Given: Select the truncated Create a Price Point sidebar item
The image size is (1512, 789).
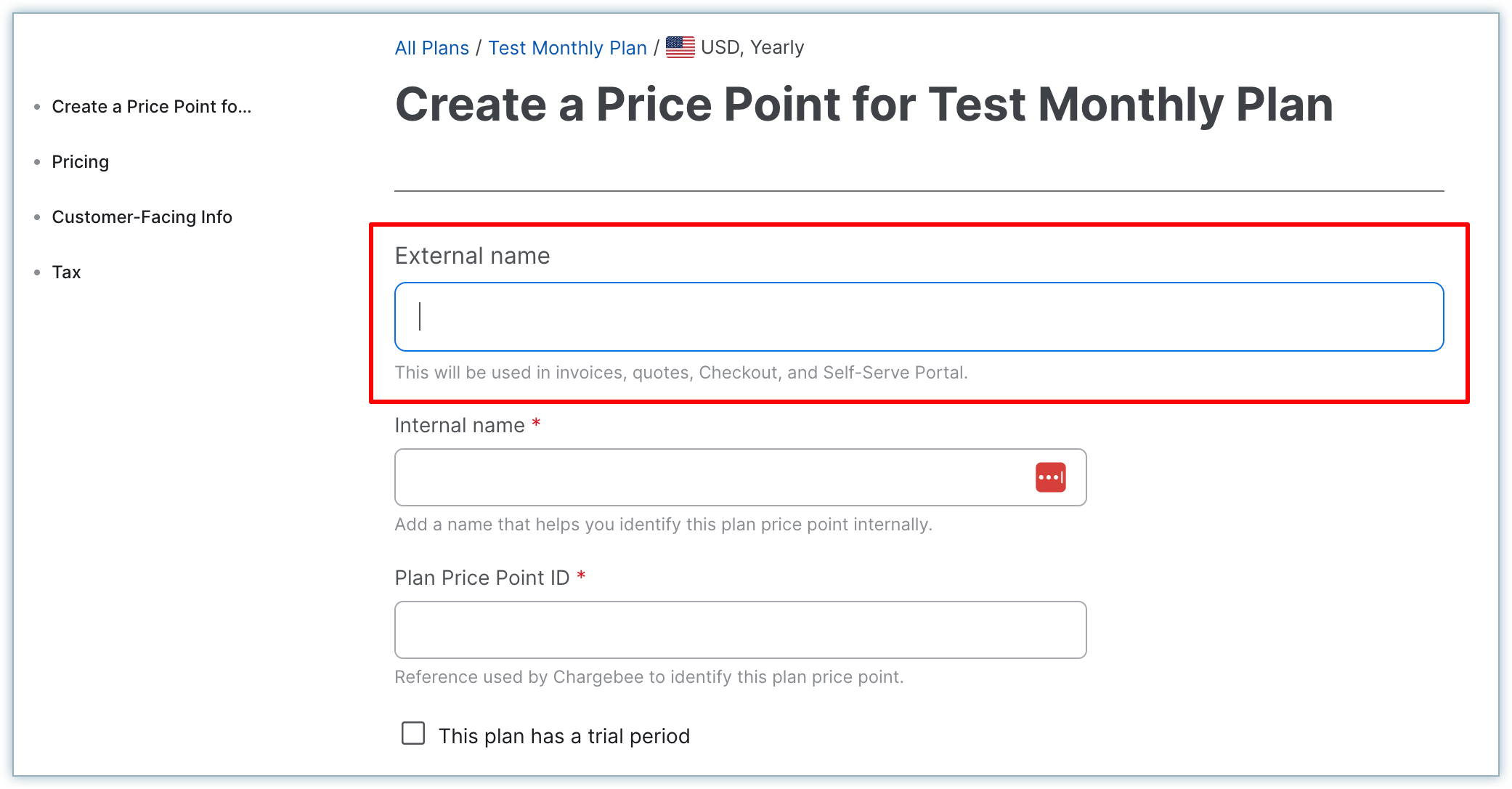Looking at the screenshot, I should (x=151, y=107).
